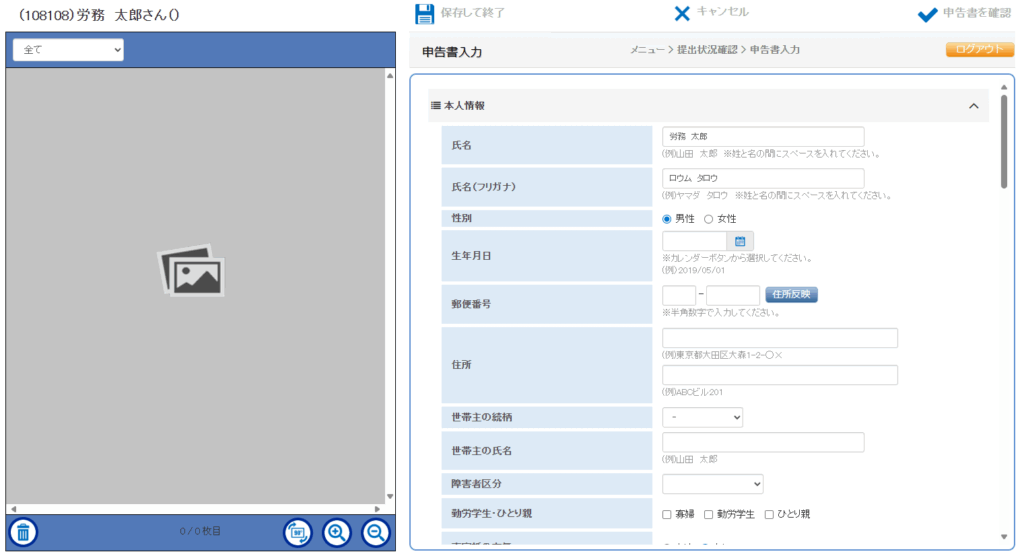Go to メニュー in the breadcrumb
The image size is (1024, 554).
[648, 50]
